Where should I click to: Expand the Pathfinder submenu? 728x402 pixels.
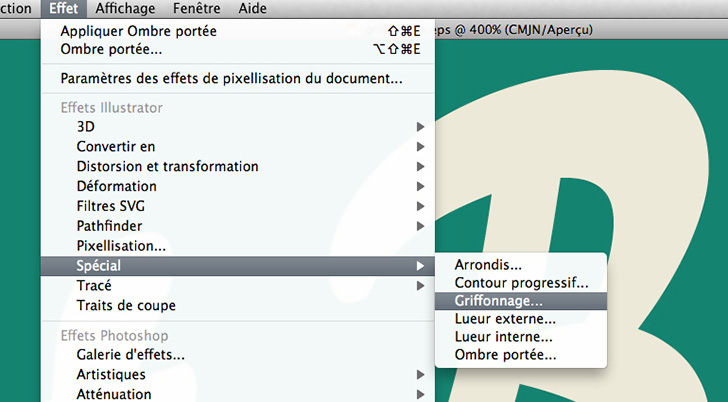[x=238, y=226]
